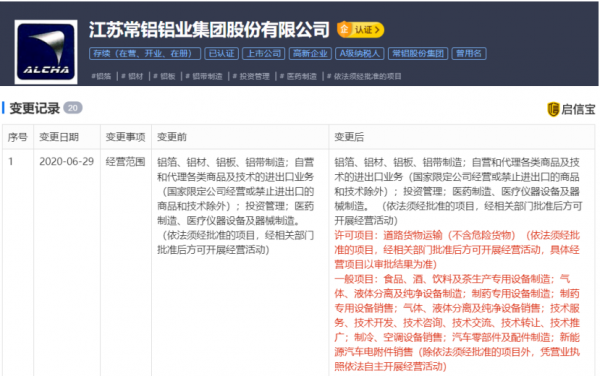Click the 存续（在营、开业、在册）status tag
This screenshot has width=600, height=376.
pyautogui.click(x=145, y=54)
